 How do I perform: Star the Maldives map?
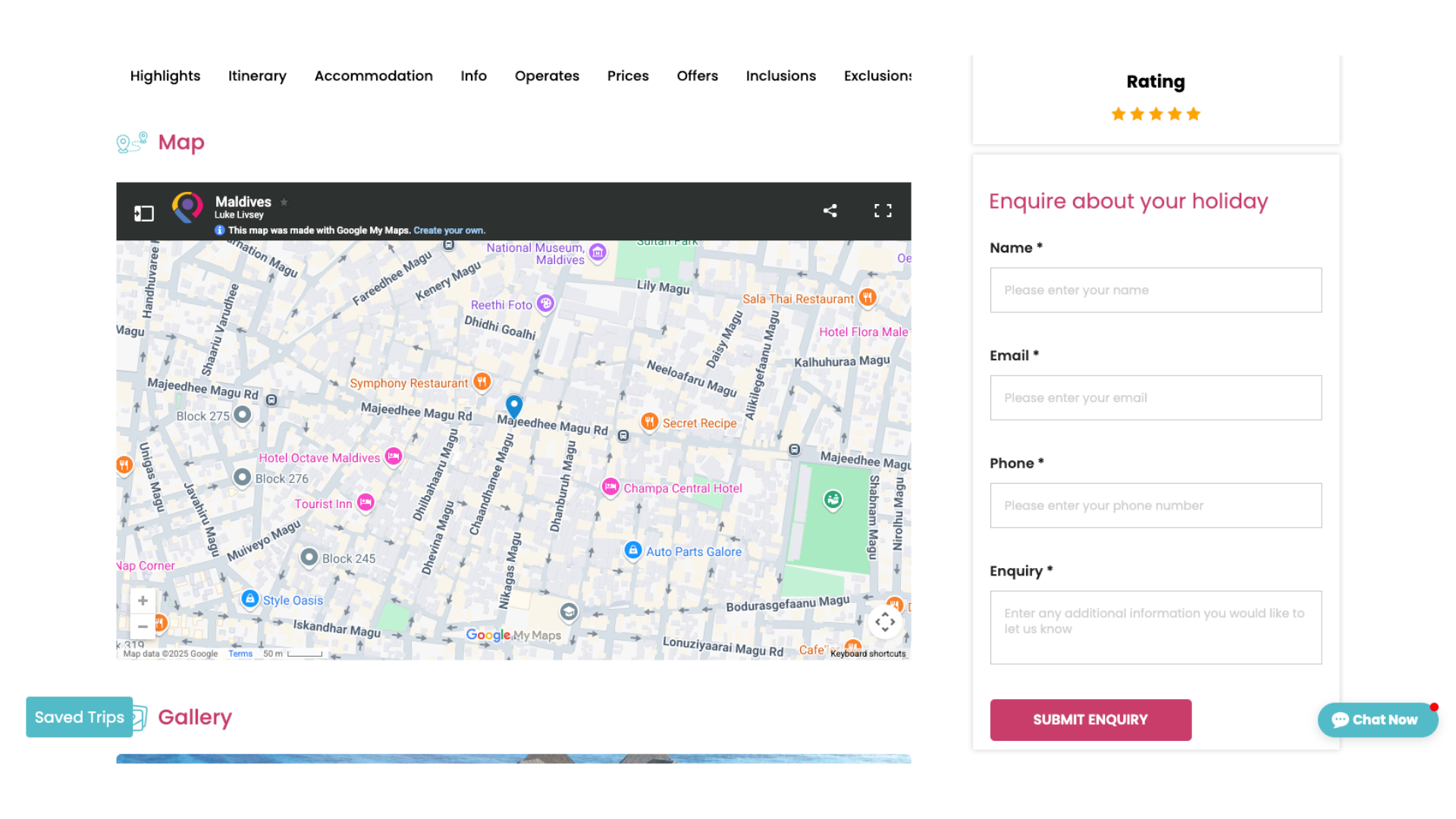284,202
